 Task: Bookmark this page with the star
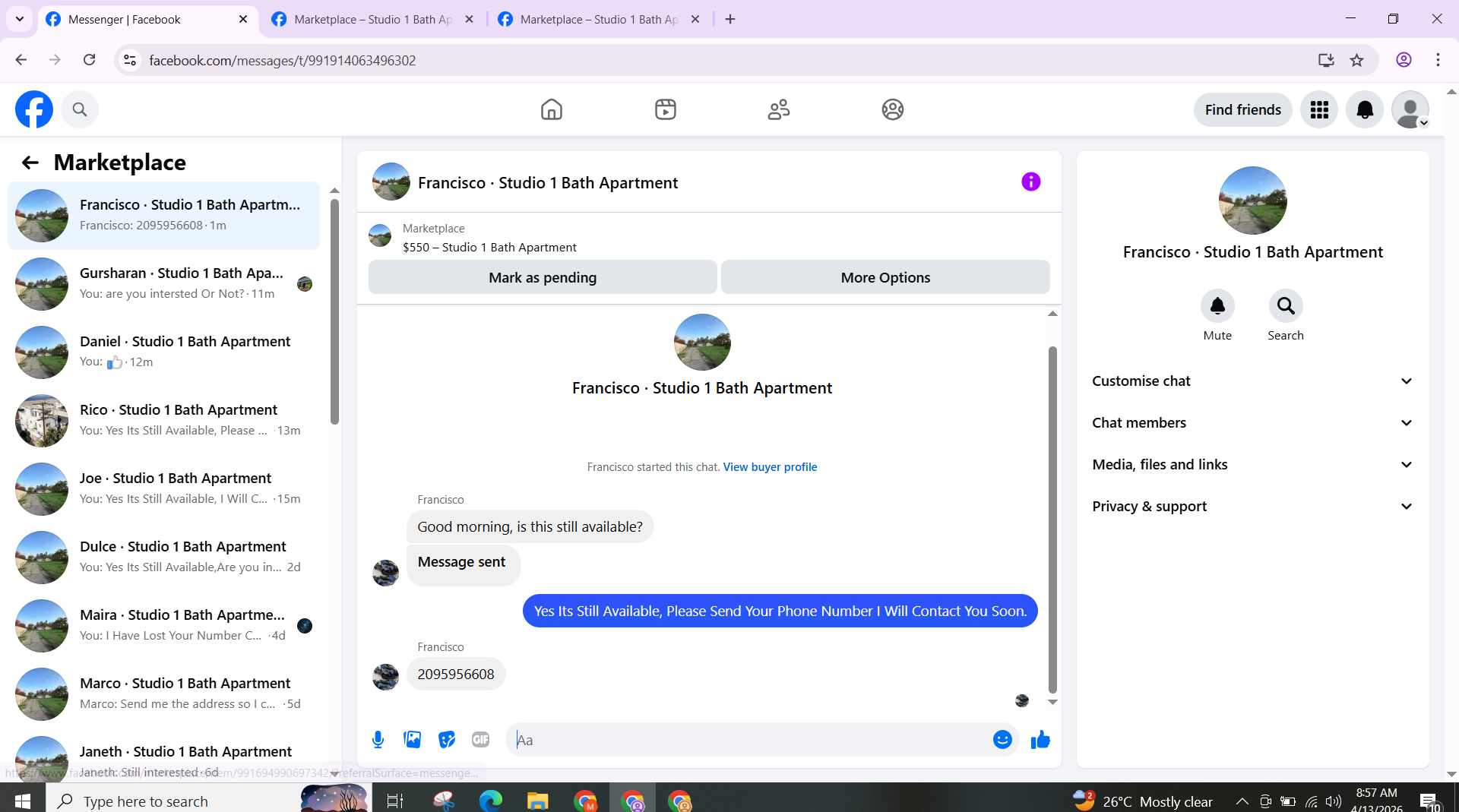coord(1357,60)
